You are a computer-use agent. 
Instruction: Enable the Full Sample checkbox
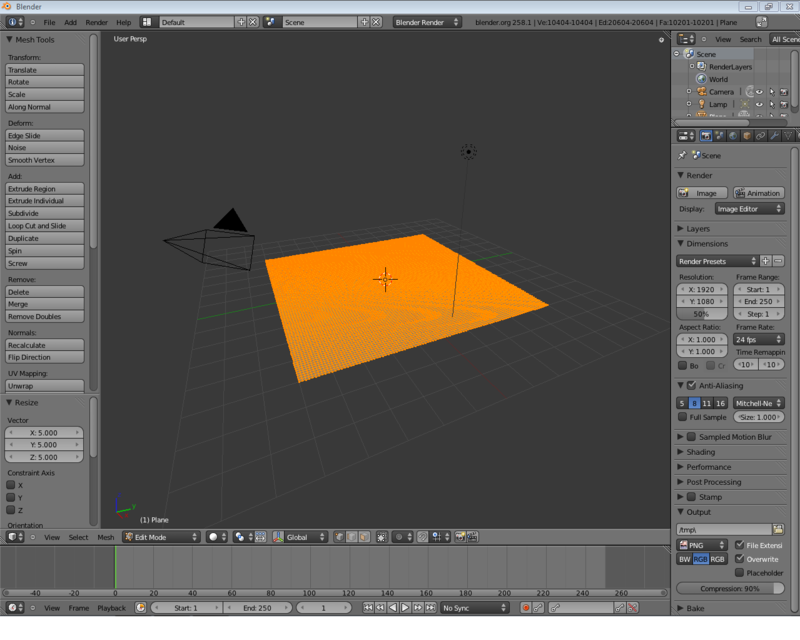[682, 417]
